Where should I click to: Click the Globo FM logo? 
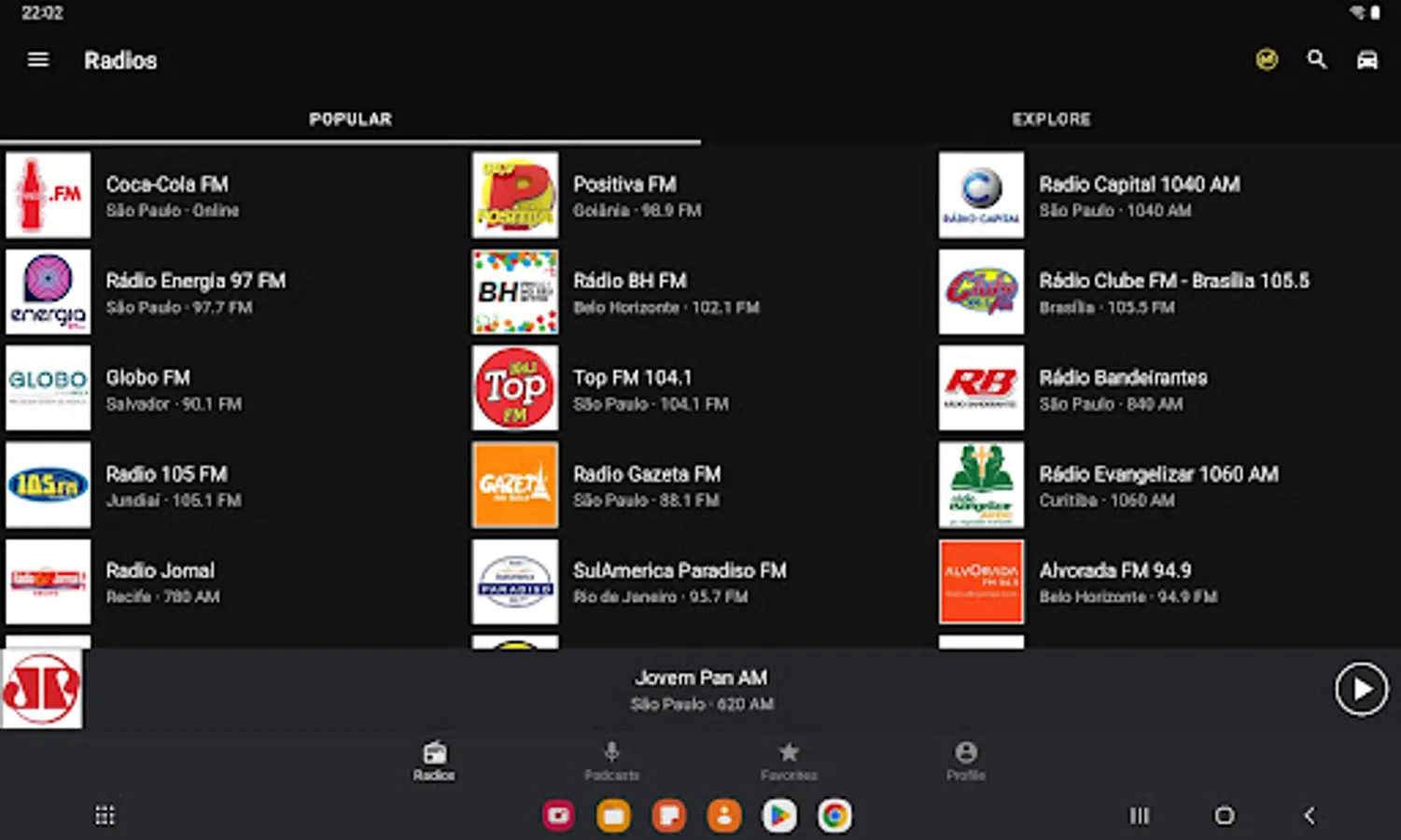pos(49,388)
